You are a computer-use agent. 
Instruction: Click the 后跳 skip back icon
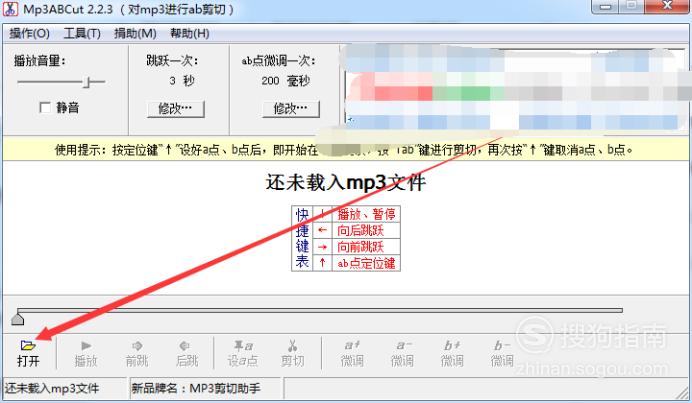[187, 345]
